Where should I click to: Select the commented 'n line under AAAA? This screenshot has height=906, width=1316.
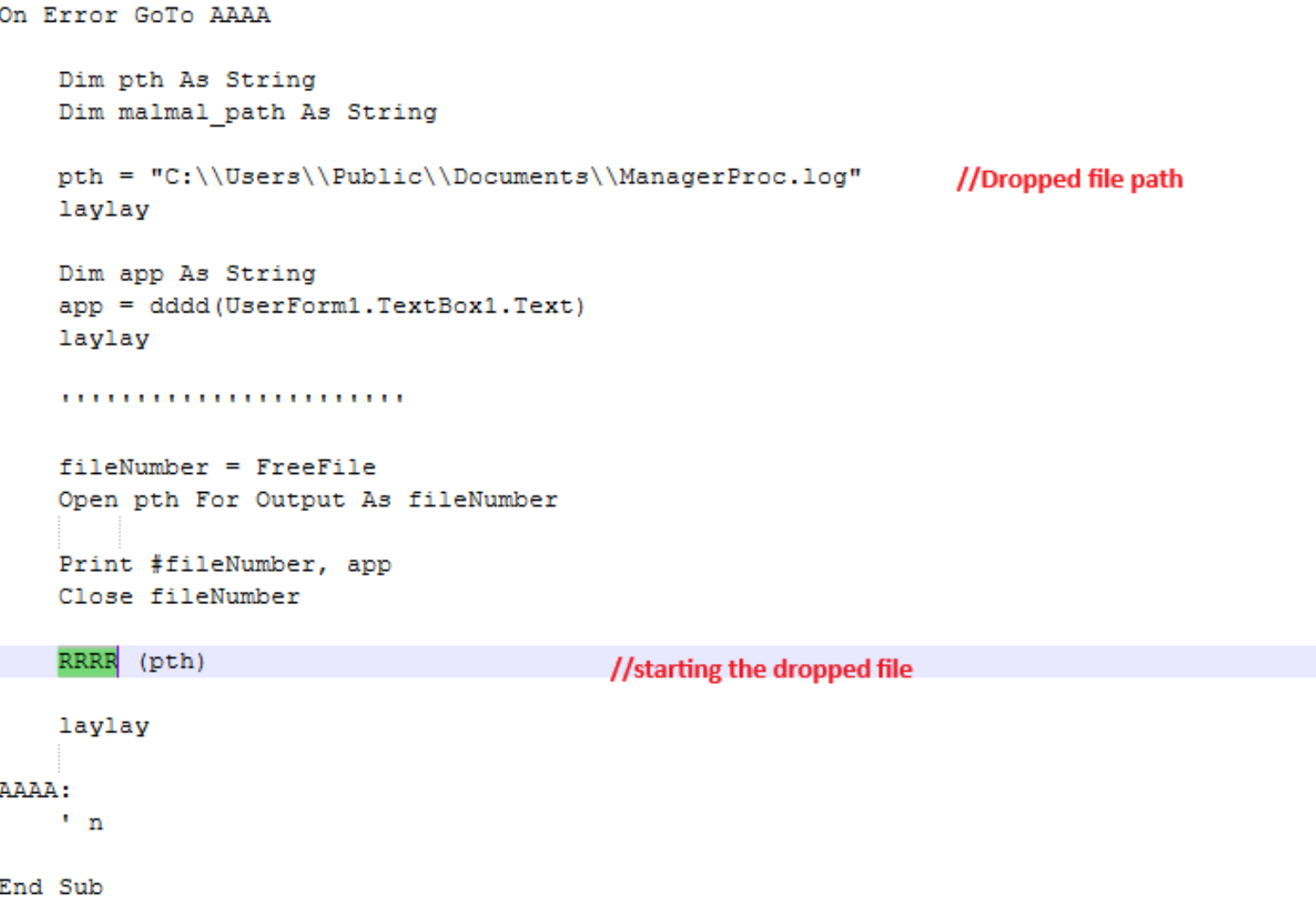point(82,822)
